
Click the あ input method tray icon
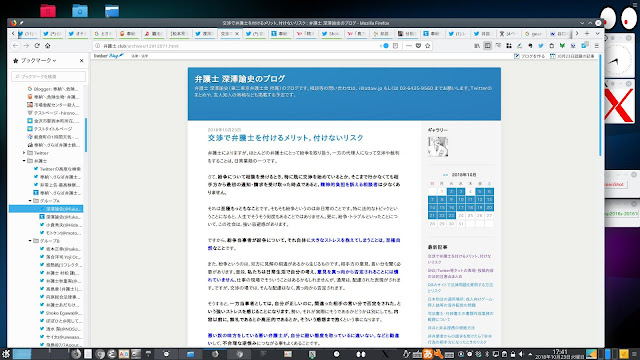pos(428,354)
